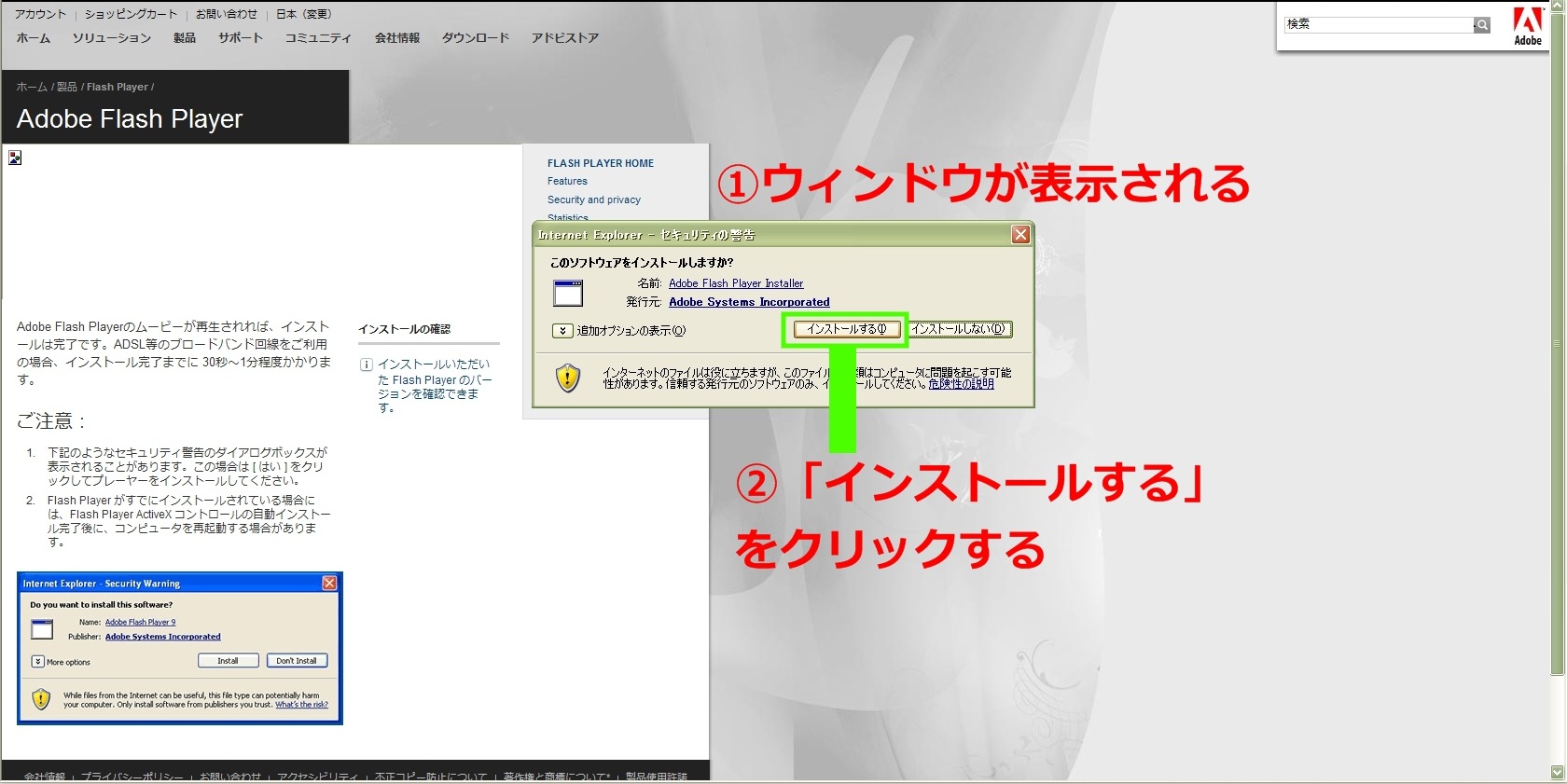
Task: Open 不正コピー防止について footer link
Action: coord(431,777)
